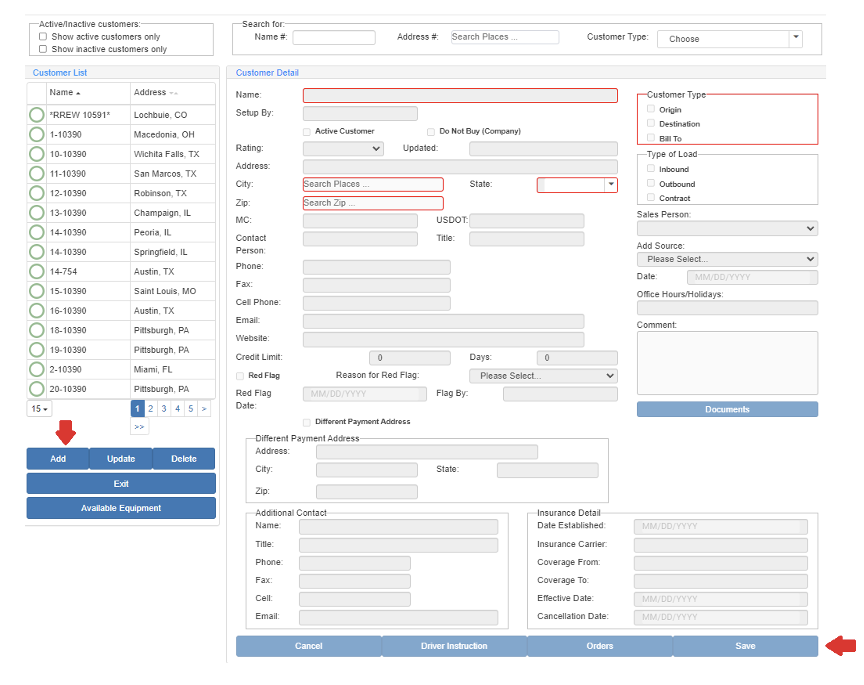Click the Delete button
The width and height of the screenshot is (864, 685).
[183, 459]
